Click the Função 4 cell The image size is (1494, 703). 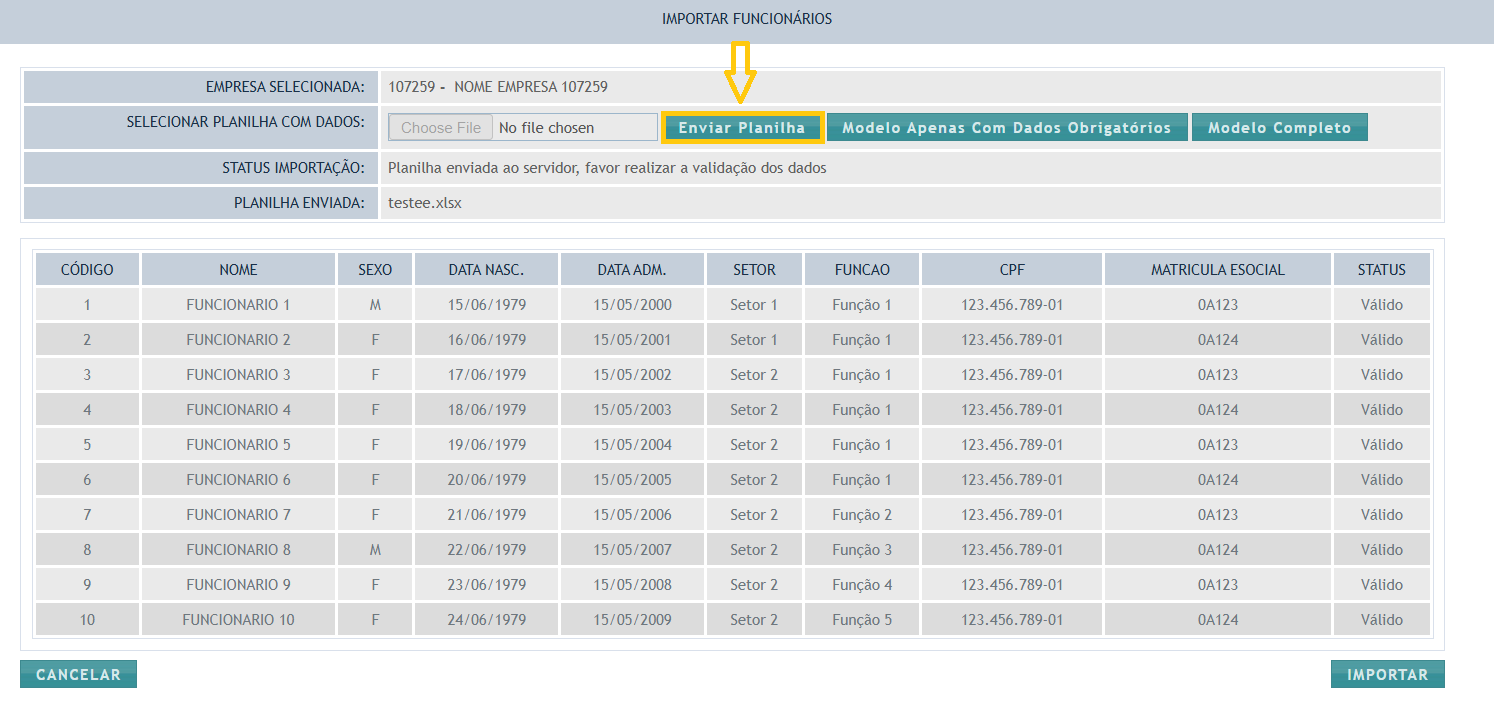[x=862, y=585]
